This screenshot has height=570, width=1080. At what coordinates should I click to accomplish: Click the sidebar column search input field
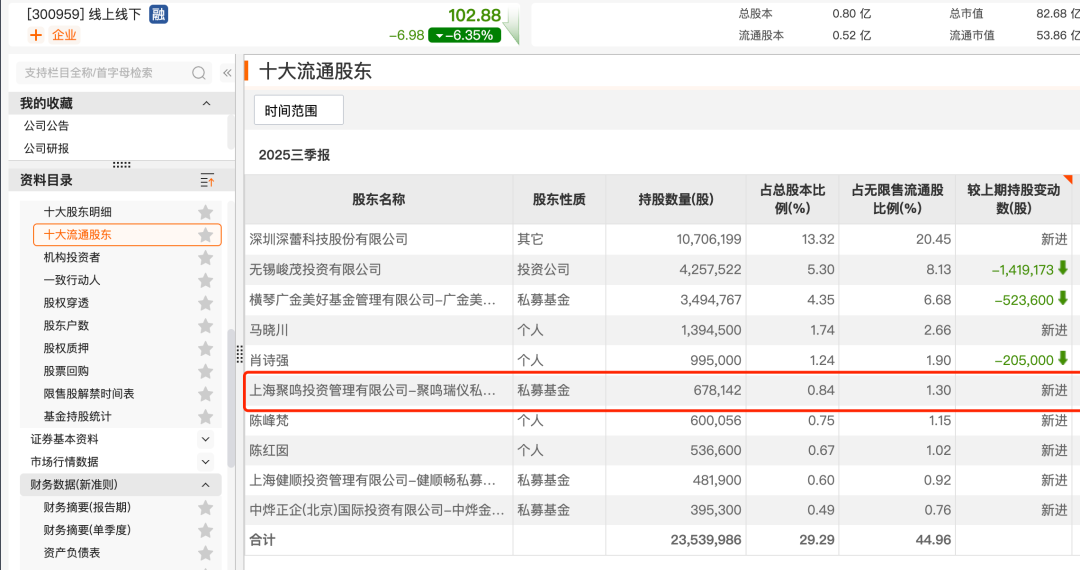pos(105,73)
